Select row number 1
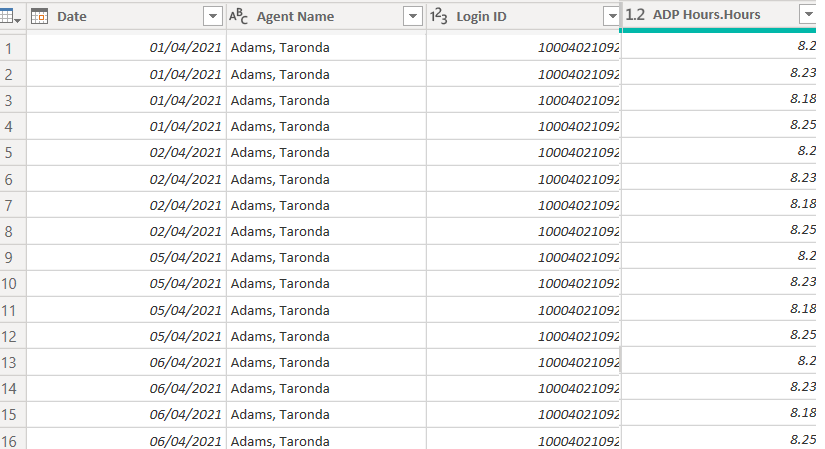The image size is (825, 449). click(13, 48)
